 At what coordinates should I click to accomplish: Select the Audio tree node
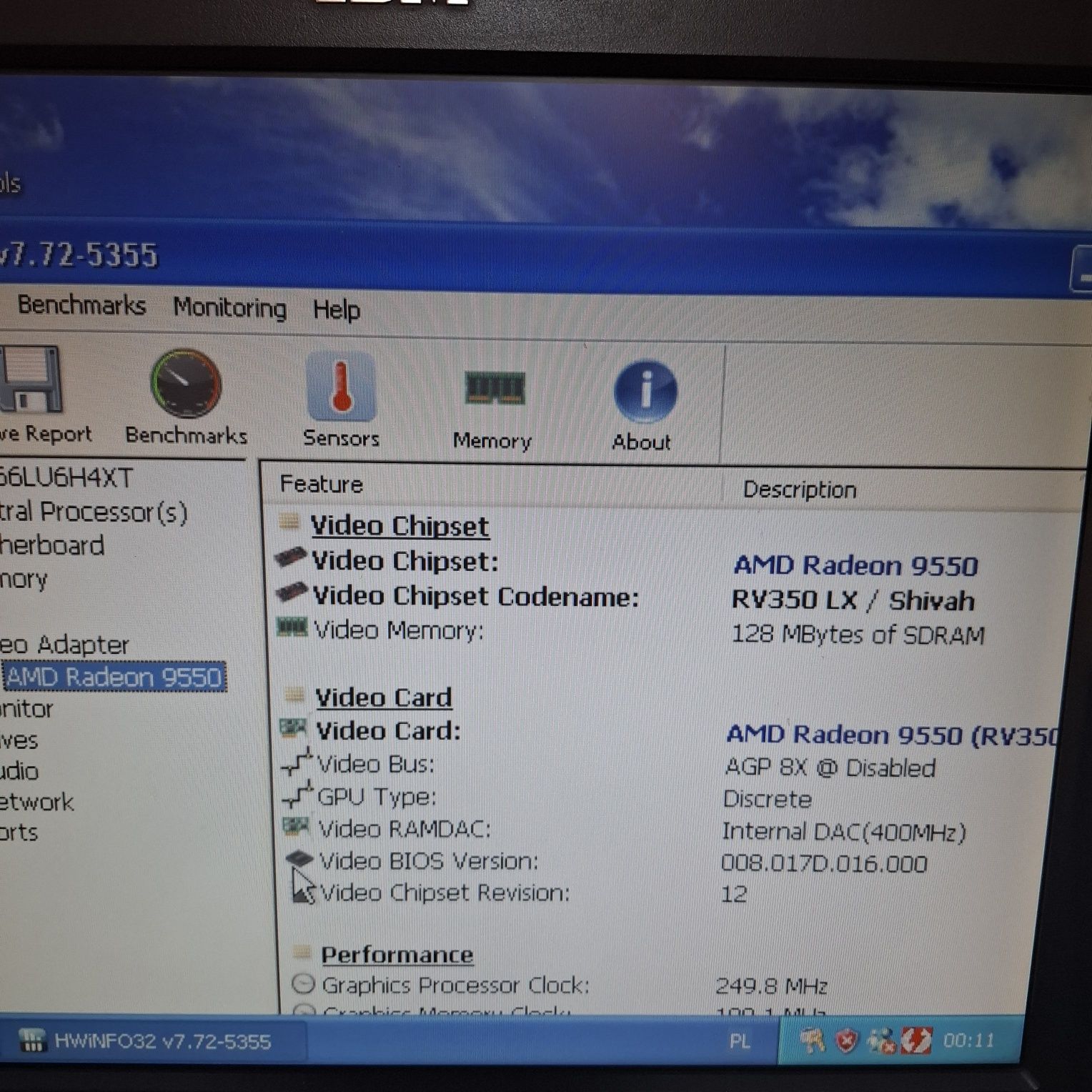click(19, 771)
